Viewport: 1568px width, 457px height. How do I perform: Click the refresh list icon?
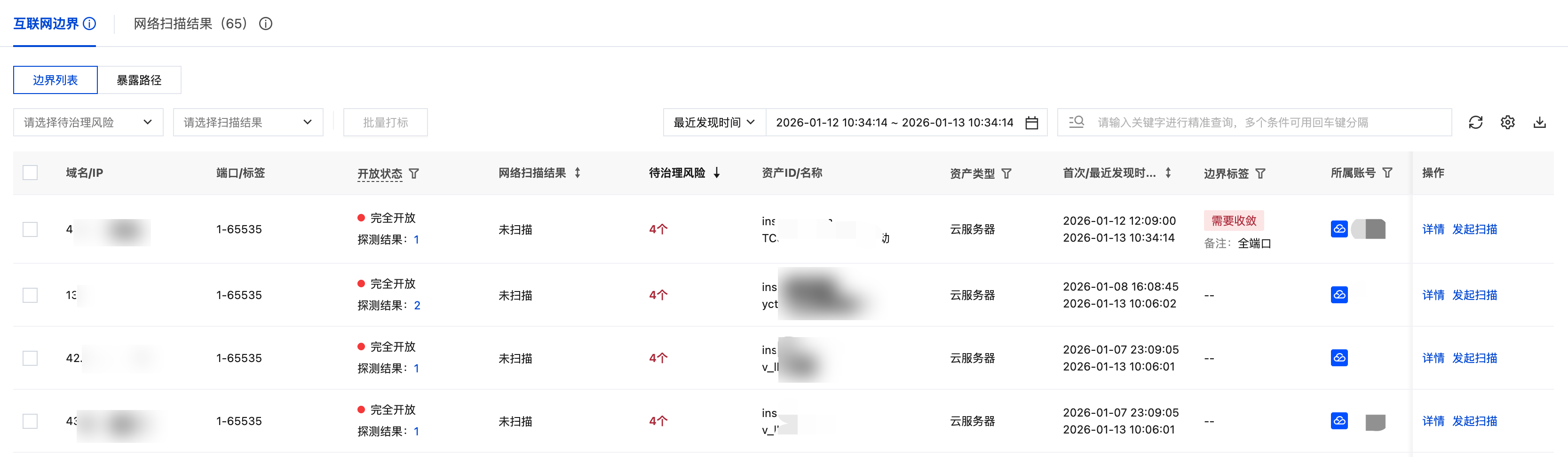coord(1475,122)
